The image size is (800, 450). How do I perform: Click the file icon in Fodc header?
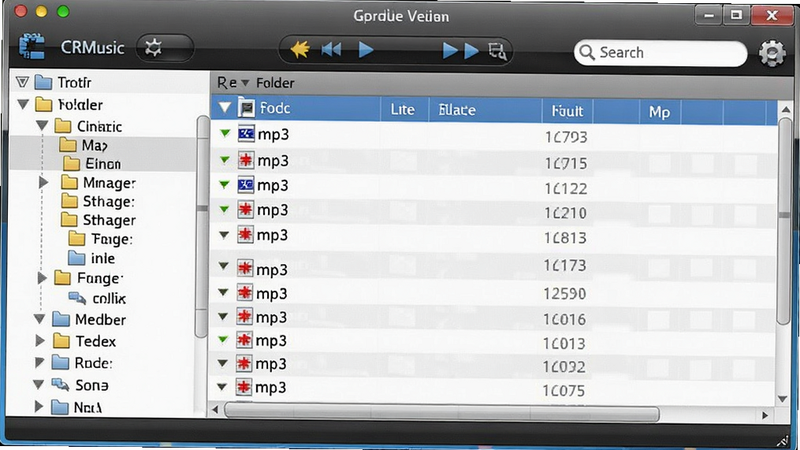[246, 108]
